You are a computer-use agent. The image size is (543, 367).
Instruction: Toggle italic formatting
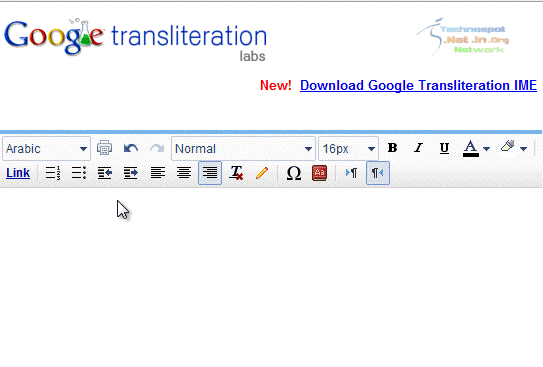pos(418,148)
